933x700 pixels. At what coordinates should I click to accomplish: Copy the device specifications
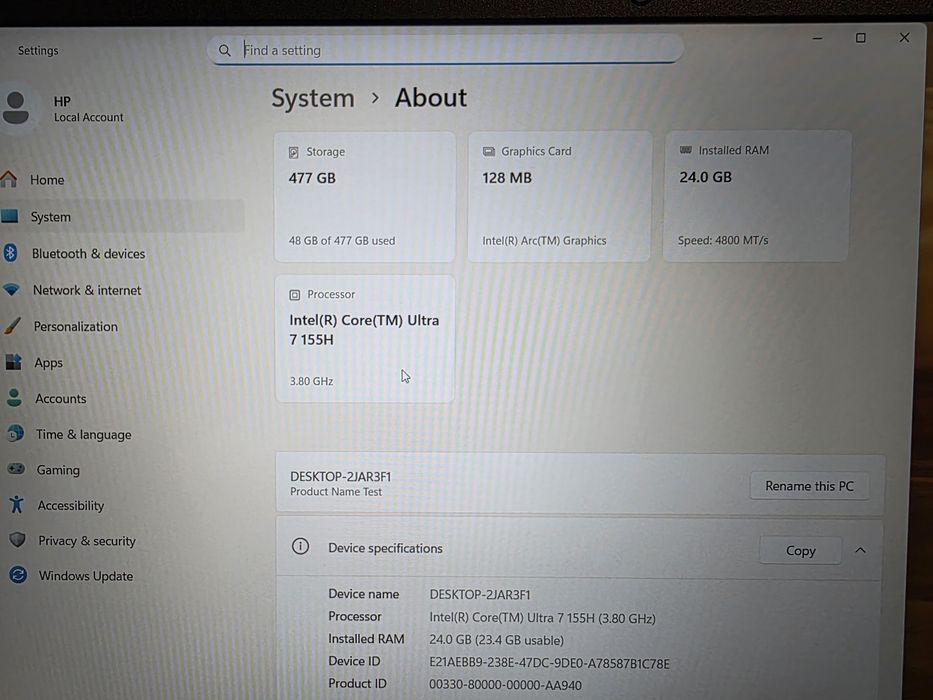[x=800, y=551]
